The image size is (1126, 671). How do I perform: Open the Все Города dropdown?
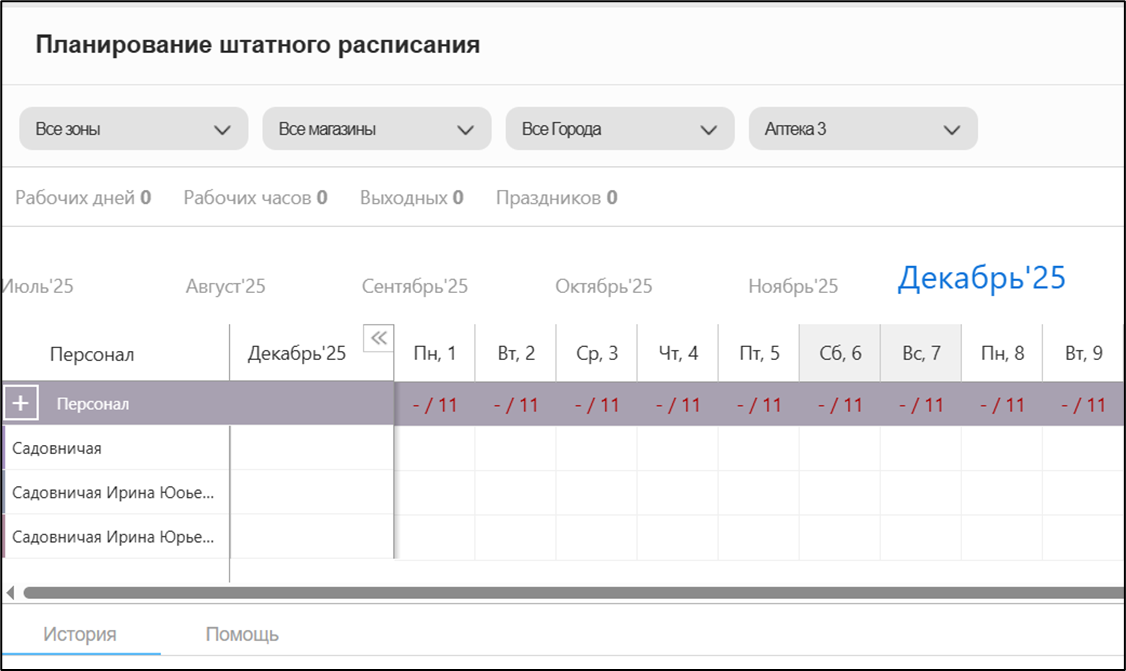[x=619, y=129]
